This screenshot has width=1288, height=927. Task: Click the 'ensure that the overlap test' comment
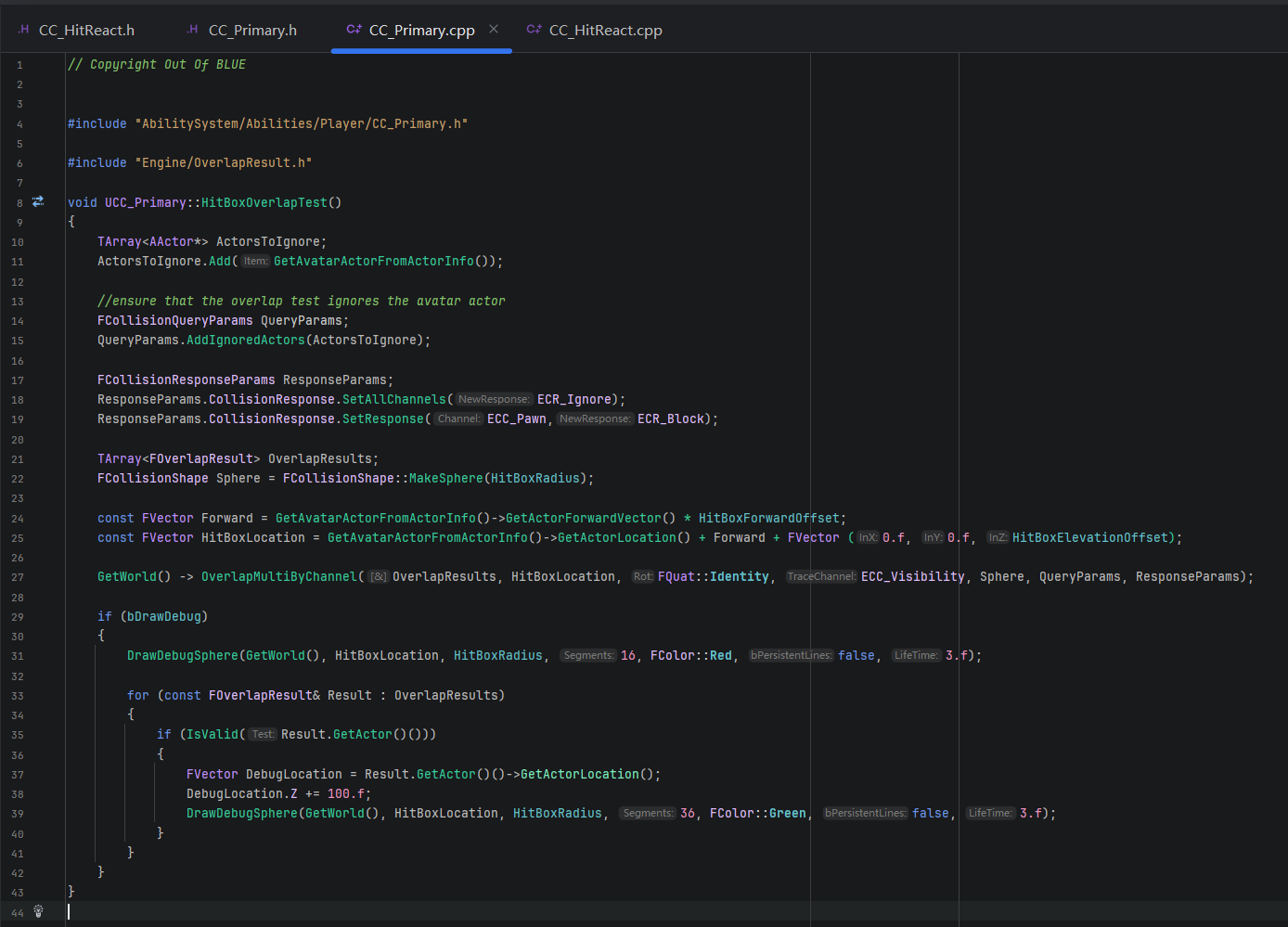pyautogui.click(x=302, y=301)
